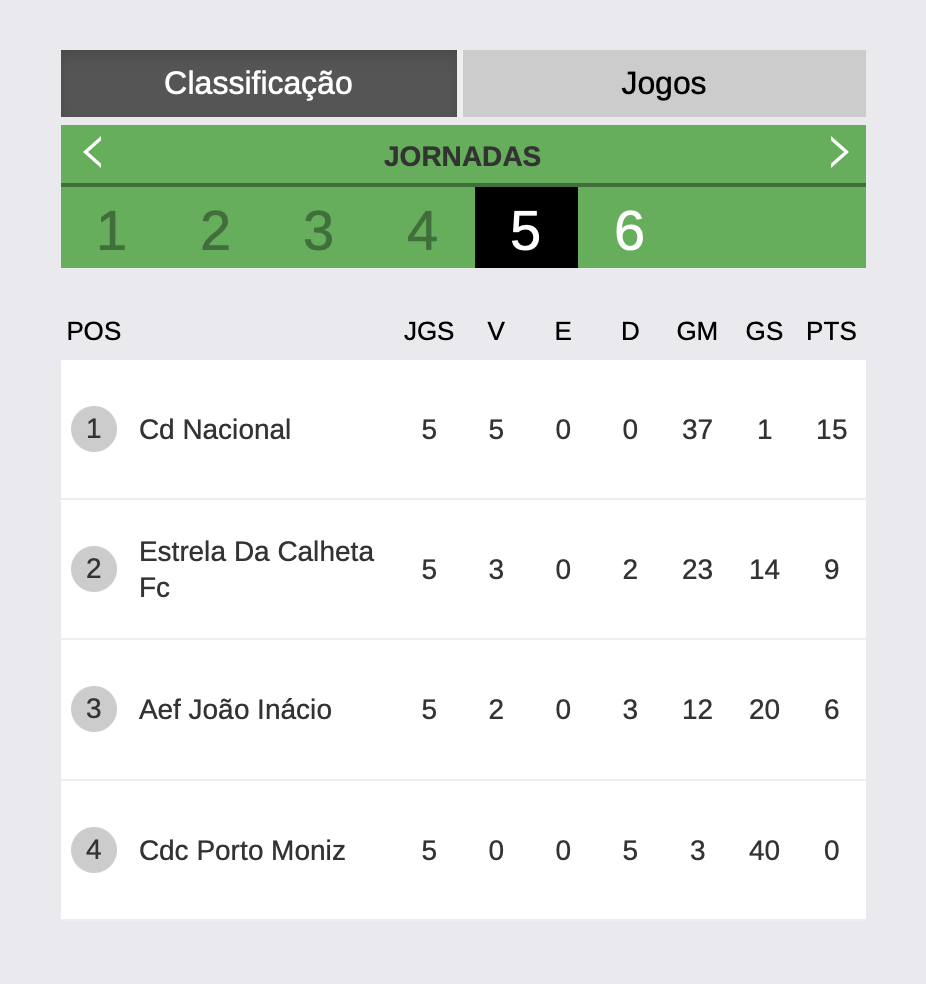The height and width of the screenshot is (984, 926).
Task: Choose jornada 3
Action: 318,230
